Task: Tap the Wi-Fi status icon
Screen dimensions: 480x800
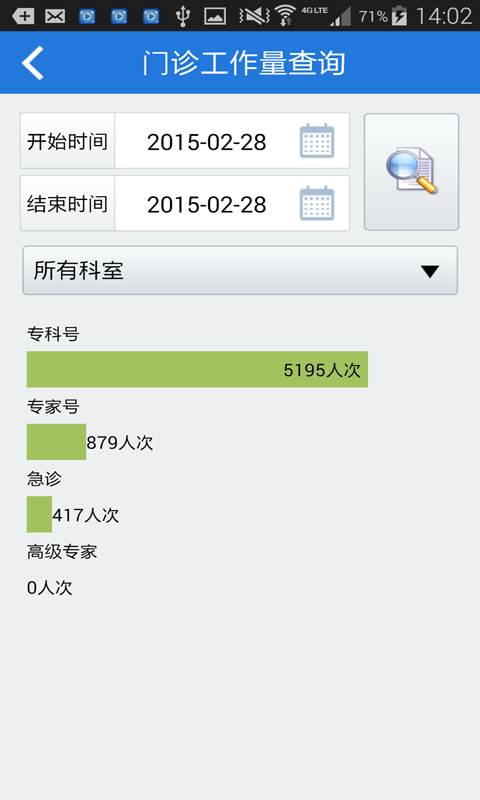Action: (285, 16)
